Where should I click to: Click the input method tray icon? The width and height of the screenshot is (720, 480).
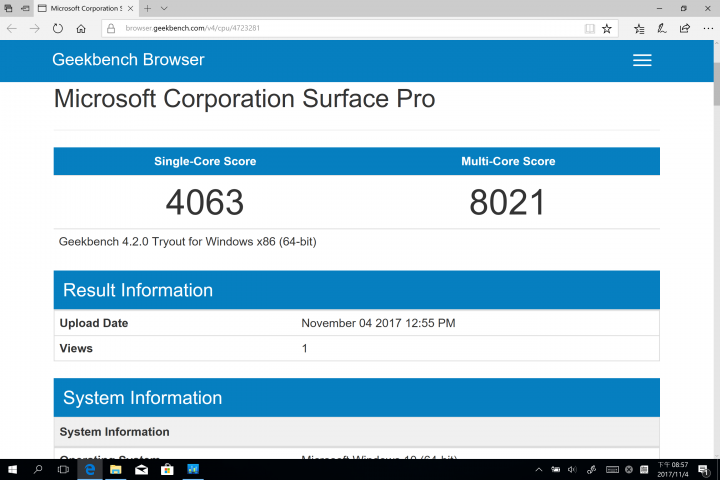(644, 469)
